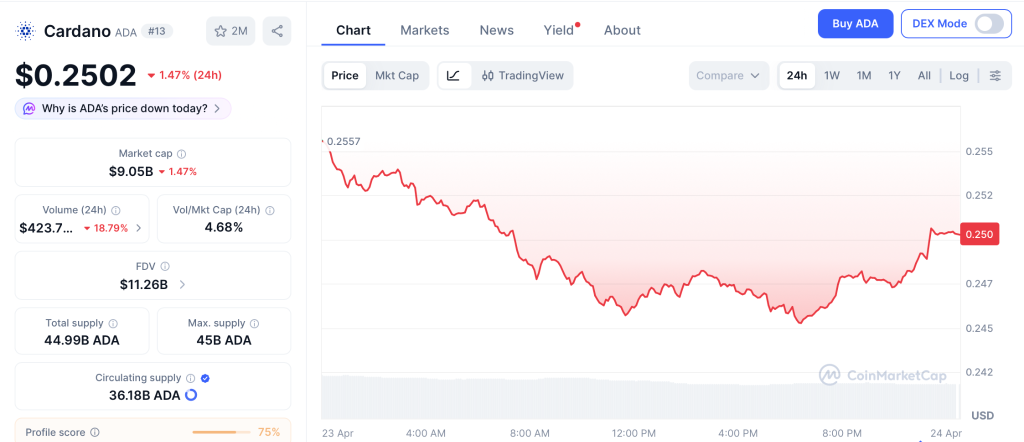Add Cardano to watchlist with star button
The width and height of the screenshot is (1024, 442).
tap(230, 31)
